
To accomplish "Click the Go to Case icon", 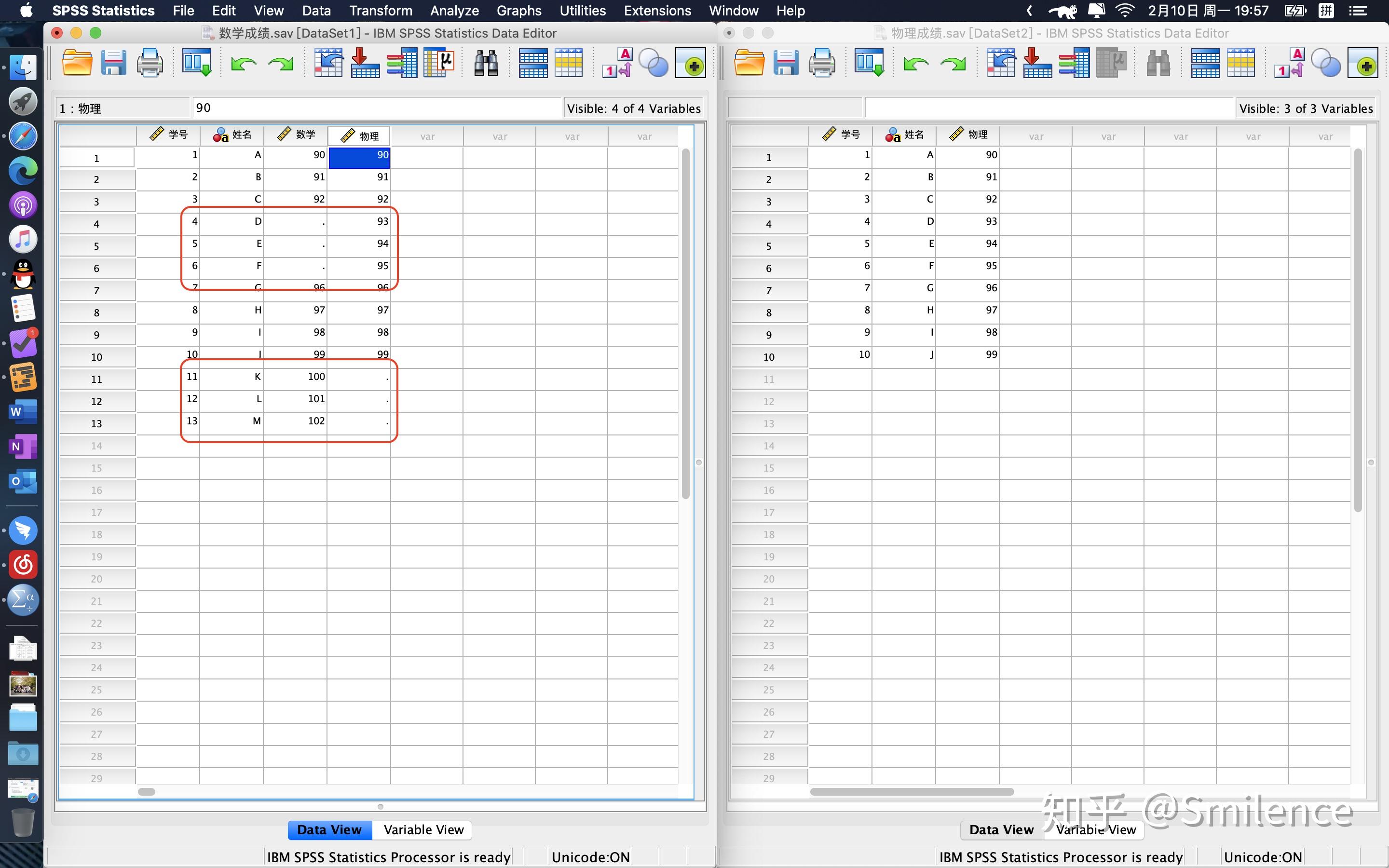I will pyautogui.click(x=328, y=63).
